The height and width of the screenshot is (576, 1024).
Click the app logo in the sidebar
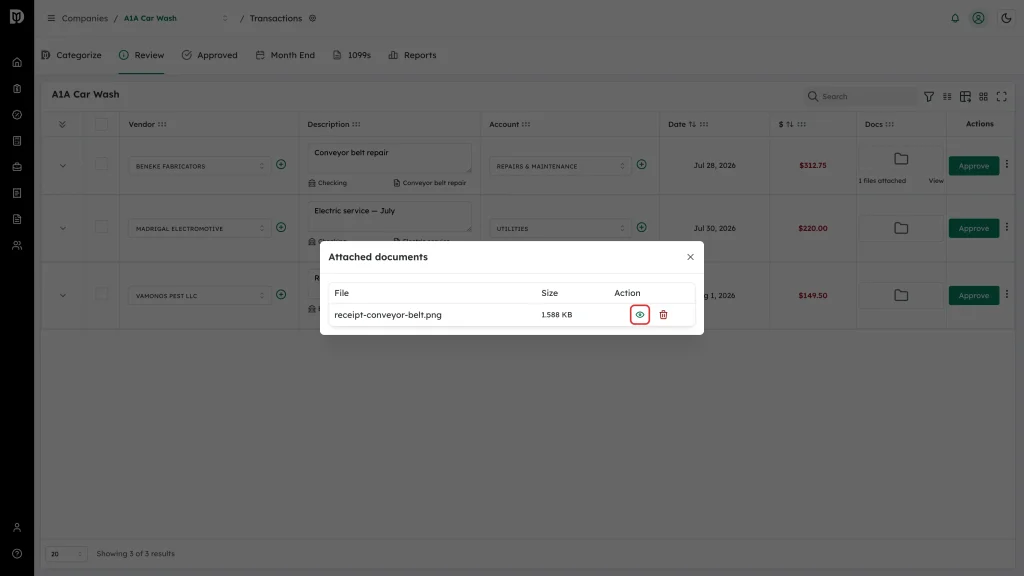coord(17,16)
